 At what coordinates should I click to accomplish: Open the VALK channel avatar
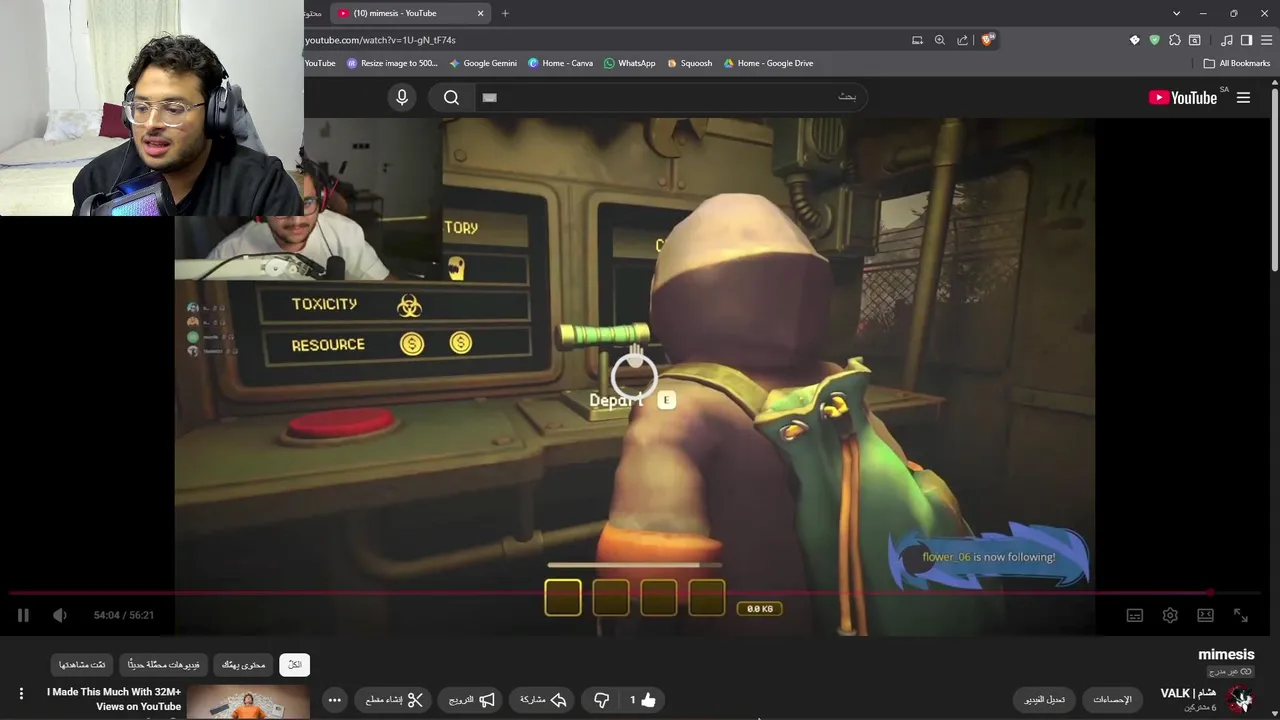(1240, 699)
